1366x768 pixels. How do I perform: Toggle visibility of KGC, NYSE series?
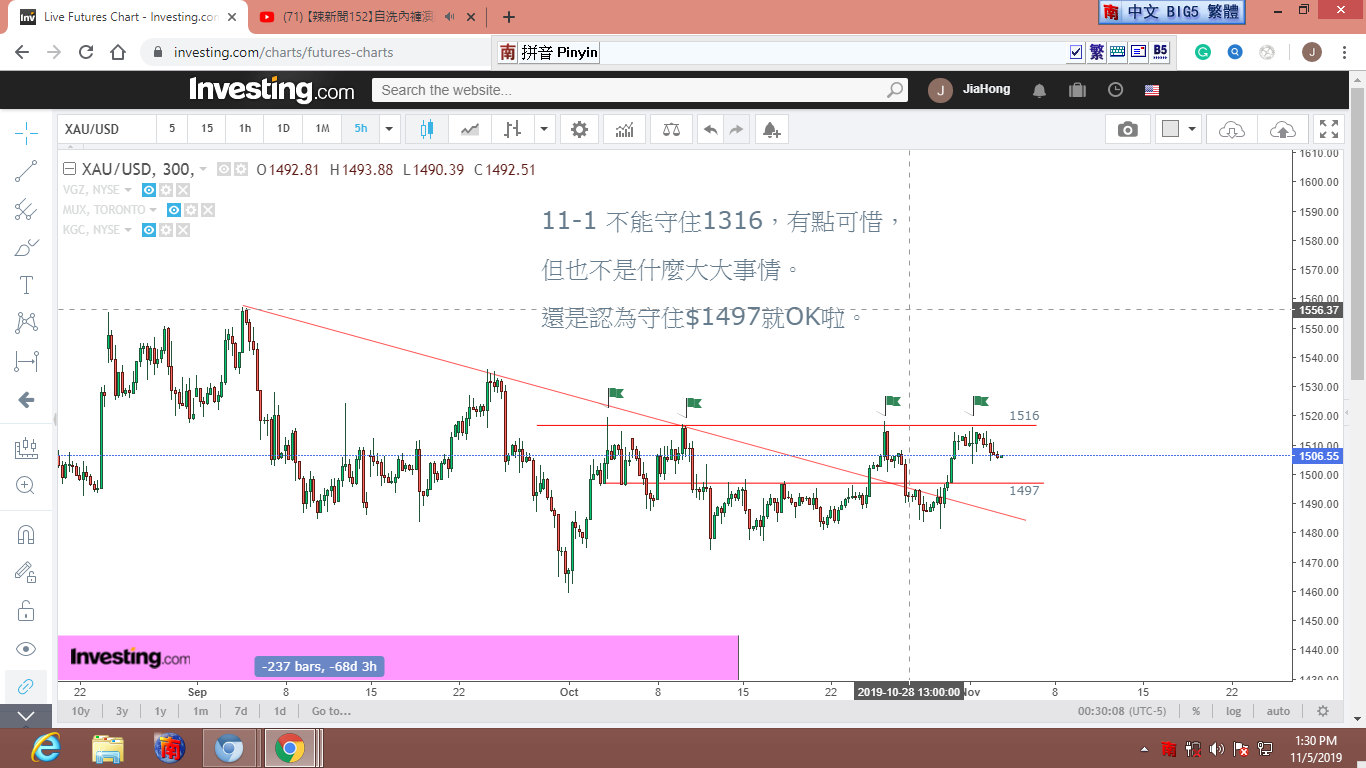tap(149, 230)
